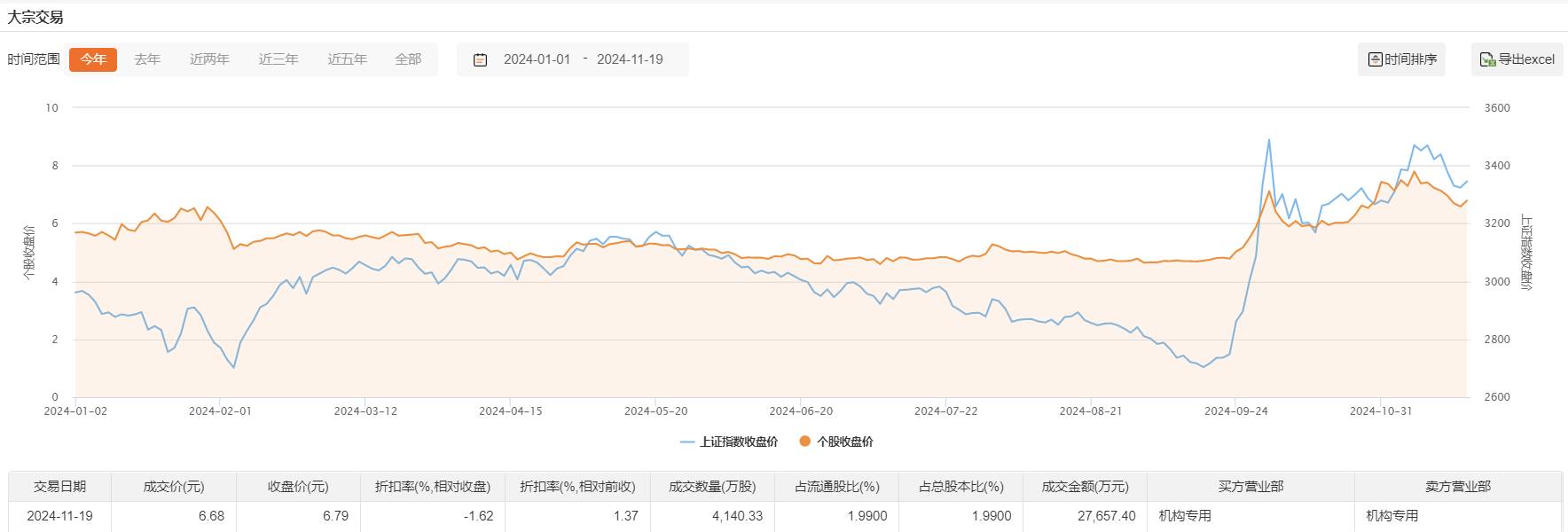1568x532 pixels.
Task: Open end date picker 2024-11-19
Action: tap(630, 59)
